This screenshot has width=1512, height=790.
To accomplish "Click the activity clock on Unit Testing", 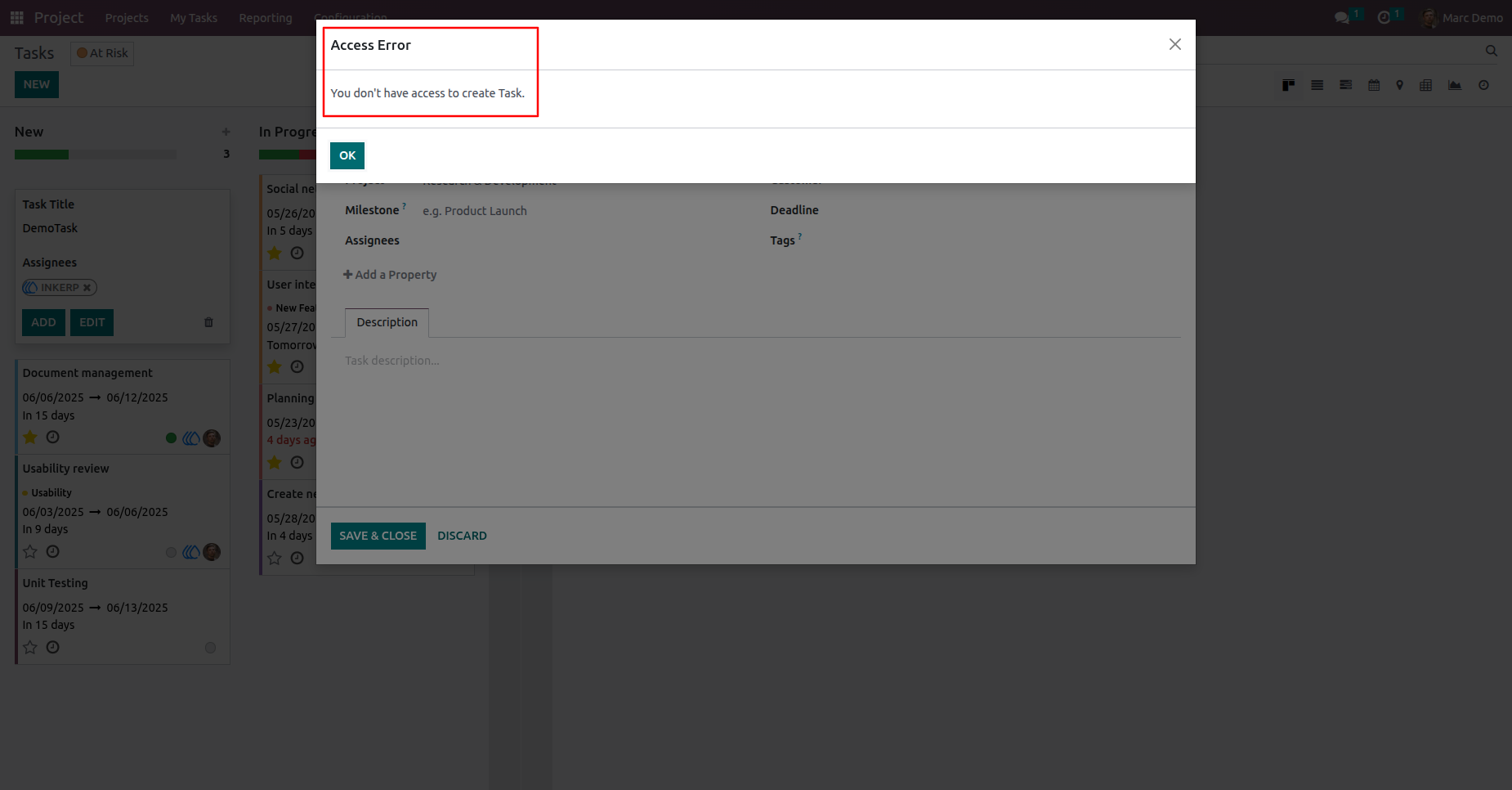I will pos(53,648).
